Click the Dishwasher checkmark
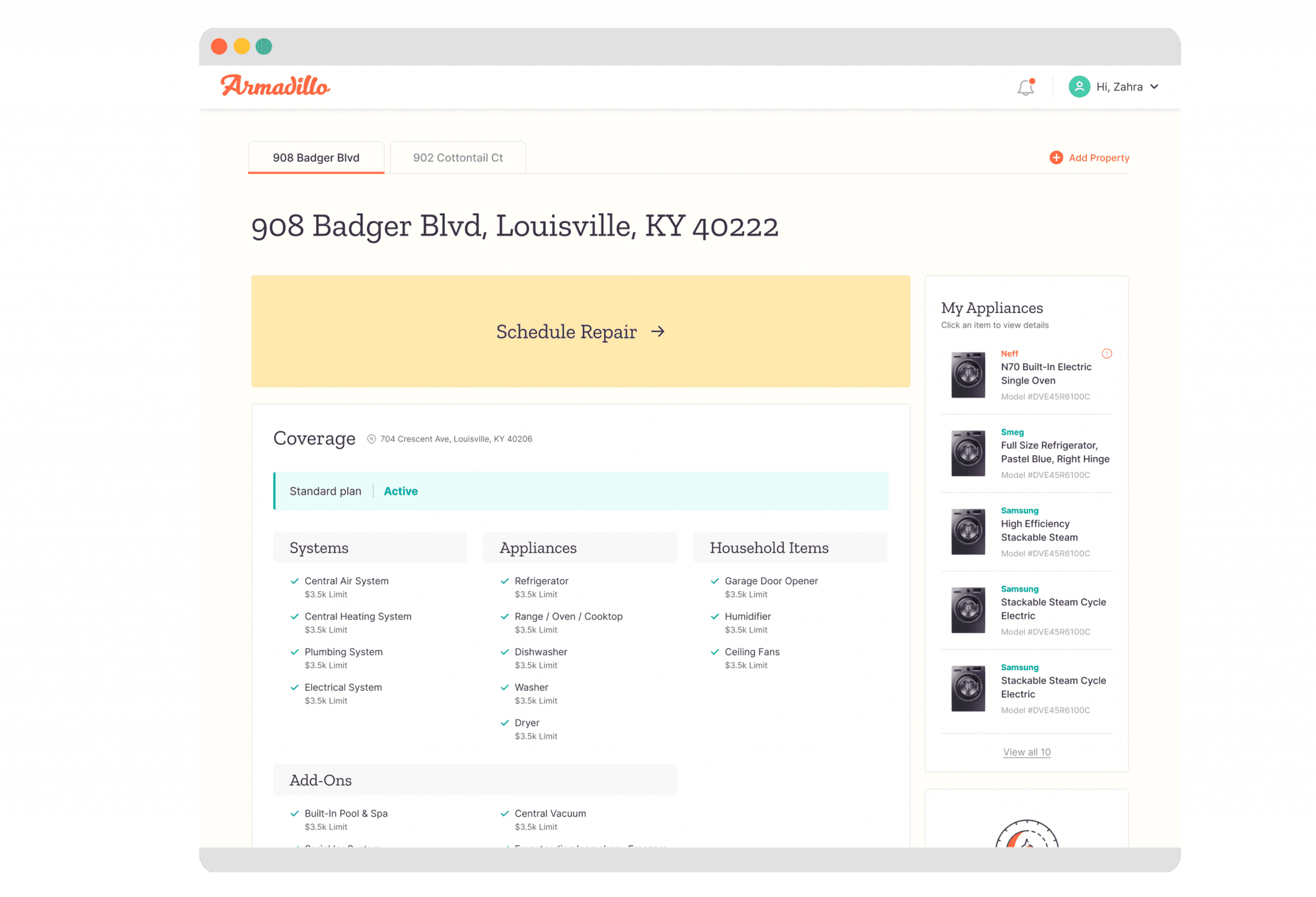Viewport: 1316px width, 897px height. coord(504,652)
